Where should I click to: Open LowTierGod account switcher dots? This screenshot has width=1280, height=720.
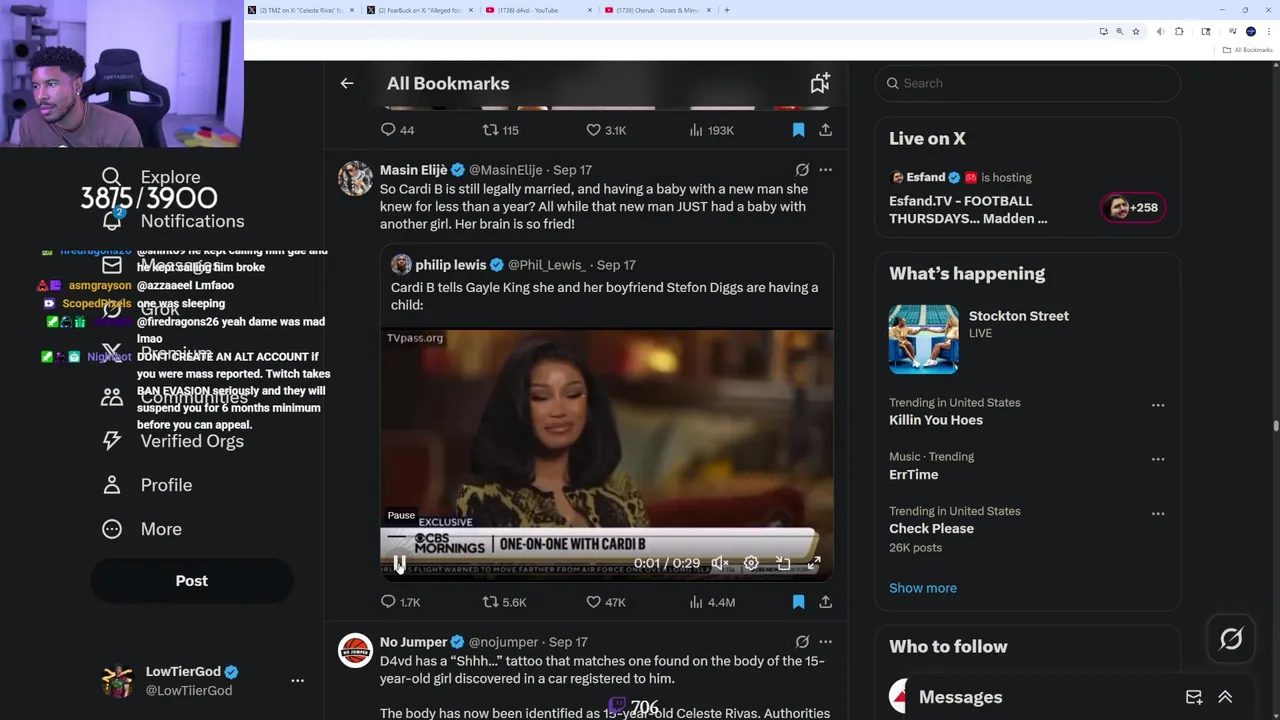tap(297, 680)
